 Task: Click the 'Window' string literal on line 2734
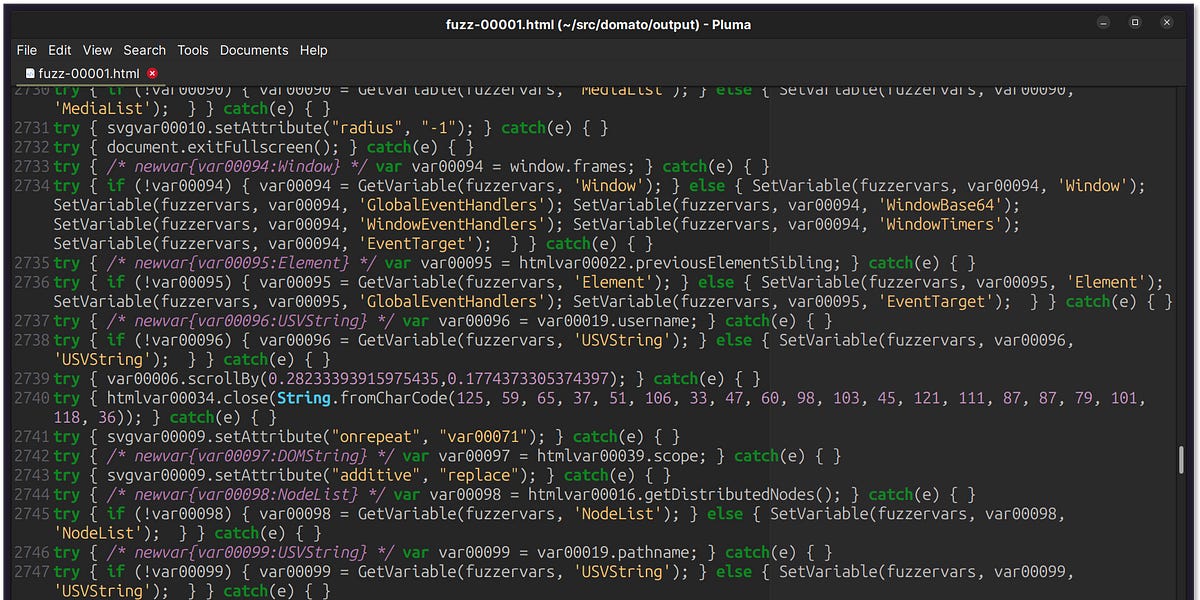(610, 185)
